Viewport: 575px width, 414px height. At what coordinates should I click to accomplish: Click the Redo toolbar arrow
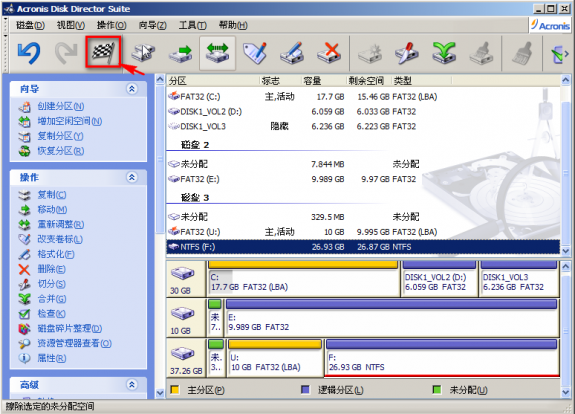[x=66, y=53]
